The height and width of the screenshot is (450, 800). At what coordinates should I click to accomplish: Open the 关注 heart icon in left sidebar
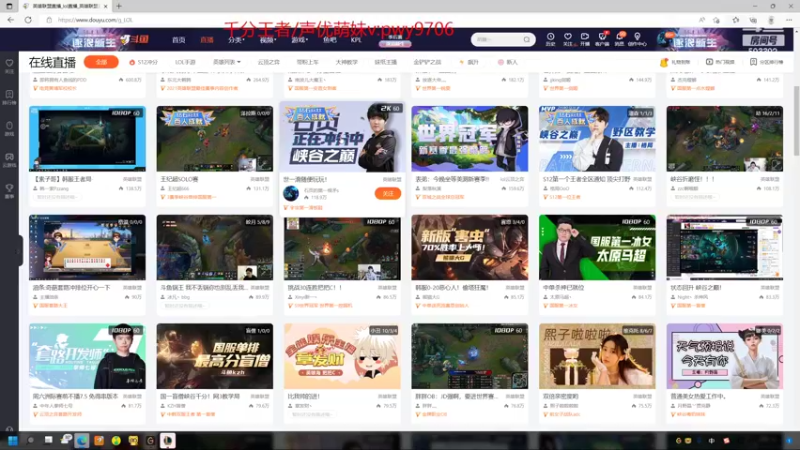point(9,64)
